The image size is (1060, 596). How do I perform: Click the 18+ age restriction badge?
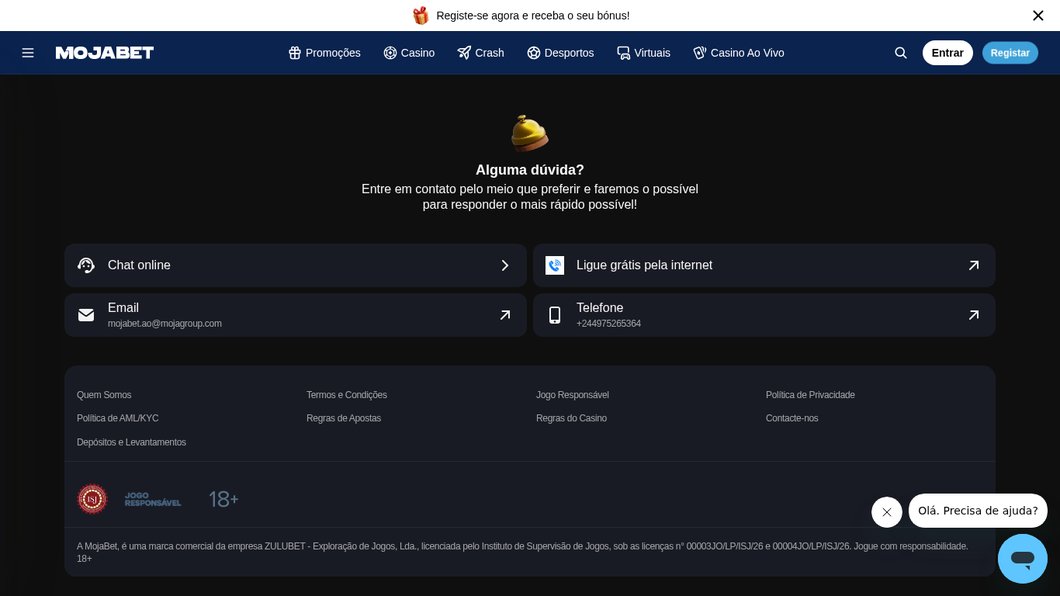[223, 499]
